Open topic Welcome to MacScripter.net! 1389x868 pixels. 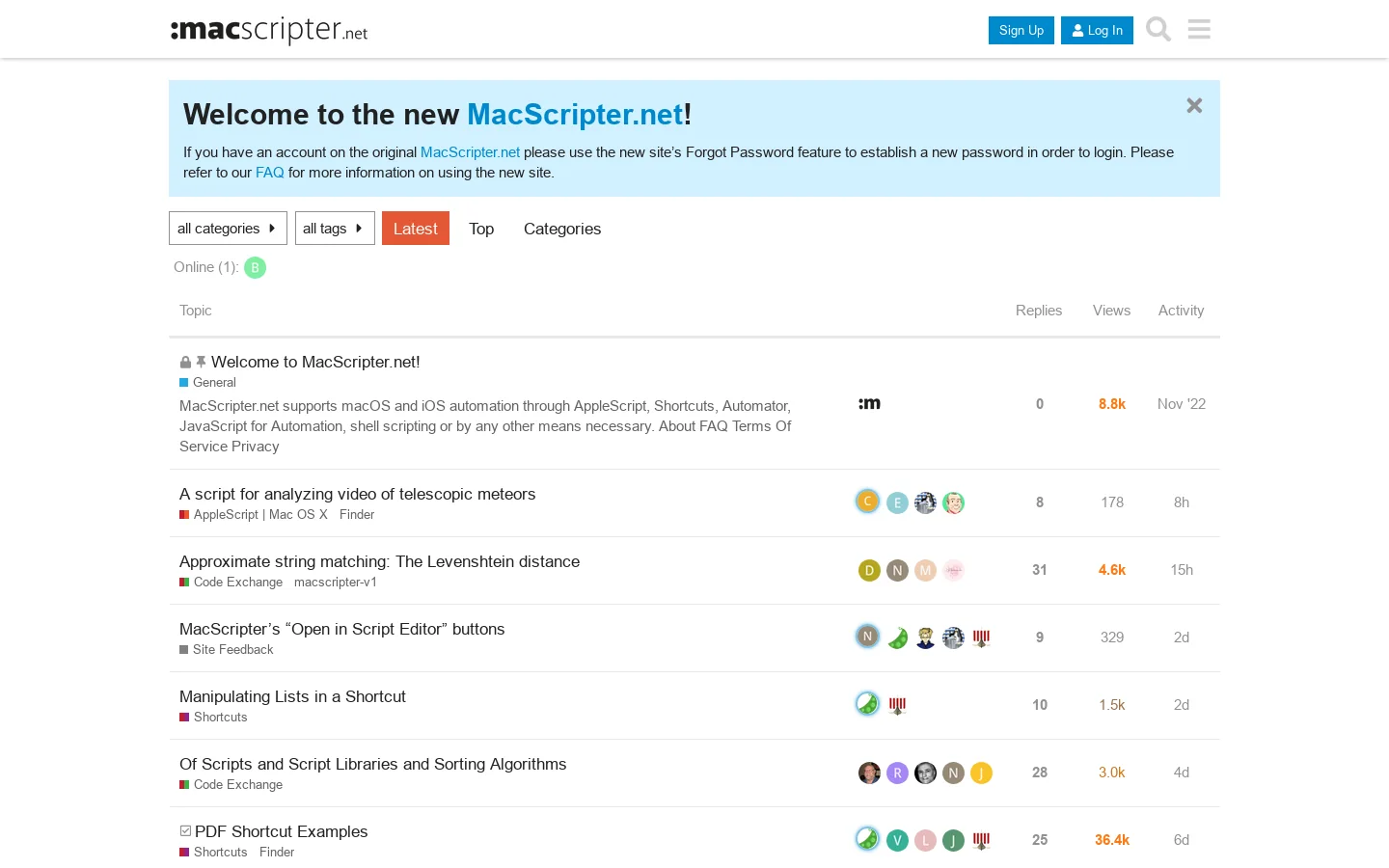pyautogui.click(x=315, y=362)
